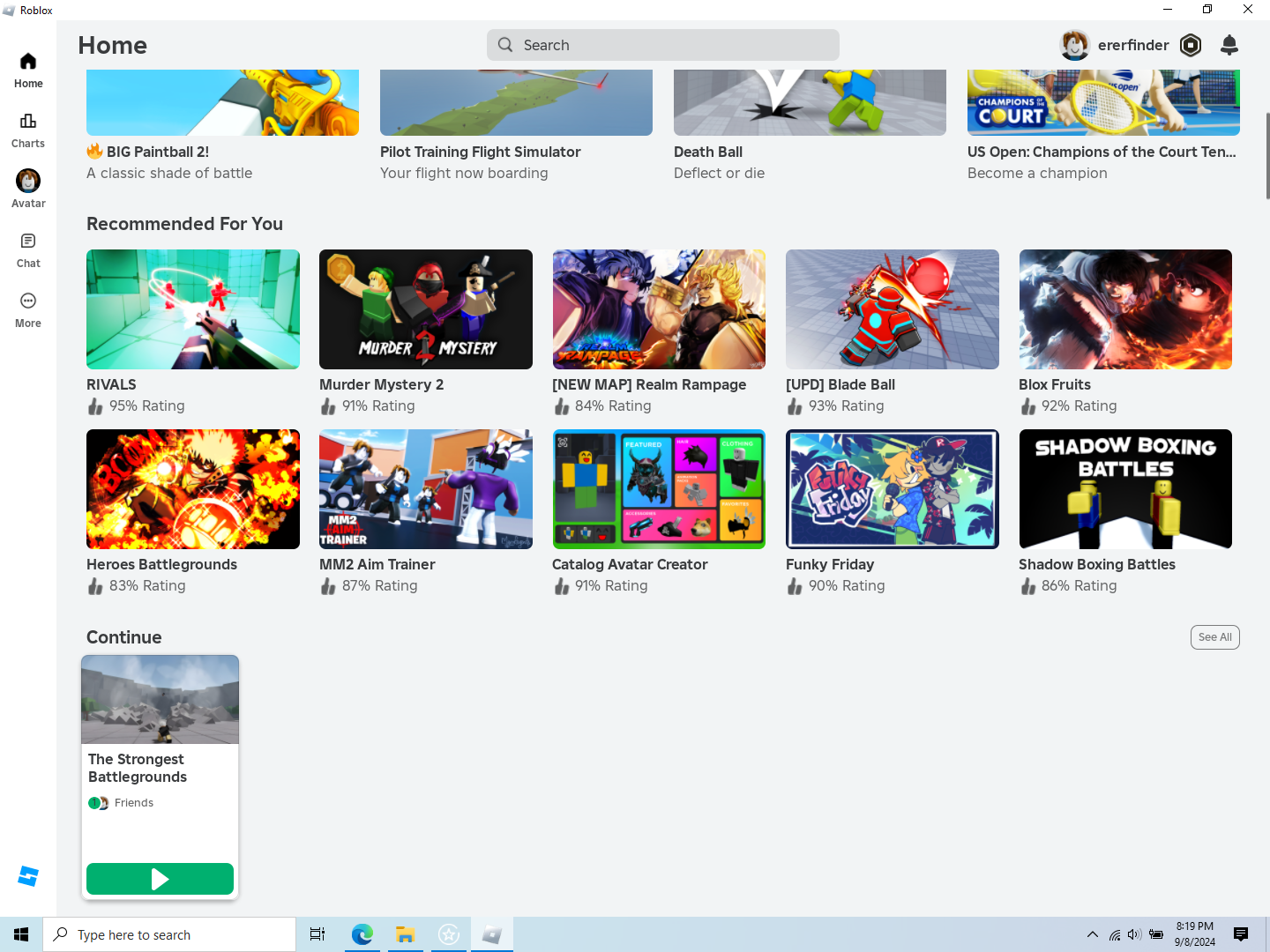Open Robux balance icon

click(x=1191, y=45)
